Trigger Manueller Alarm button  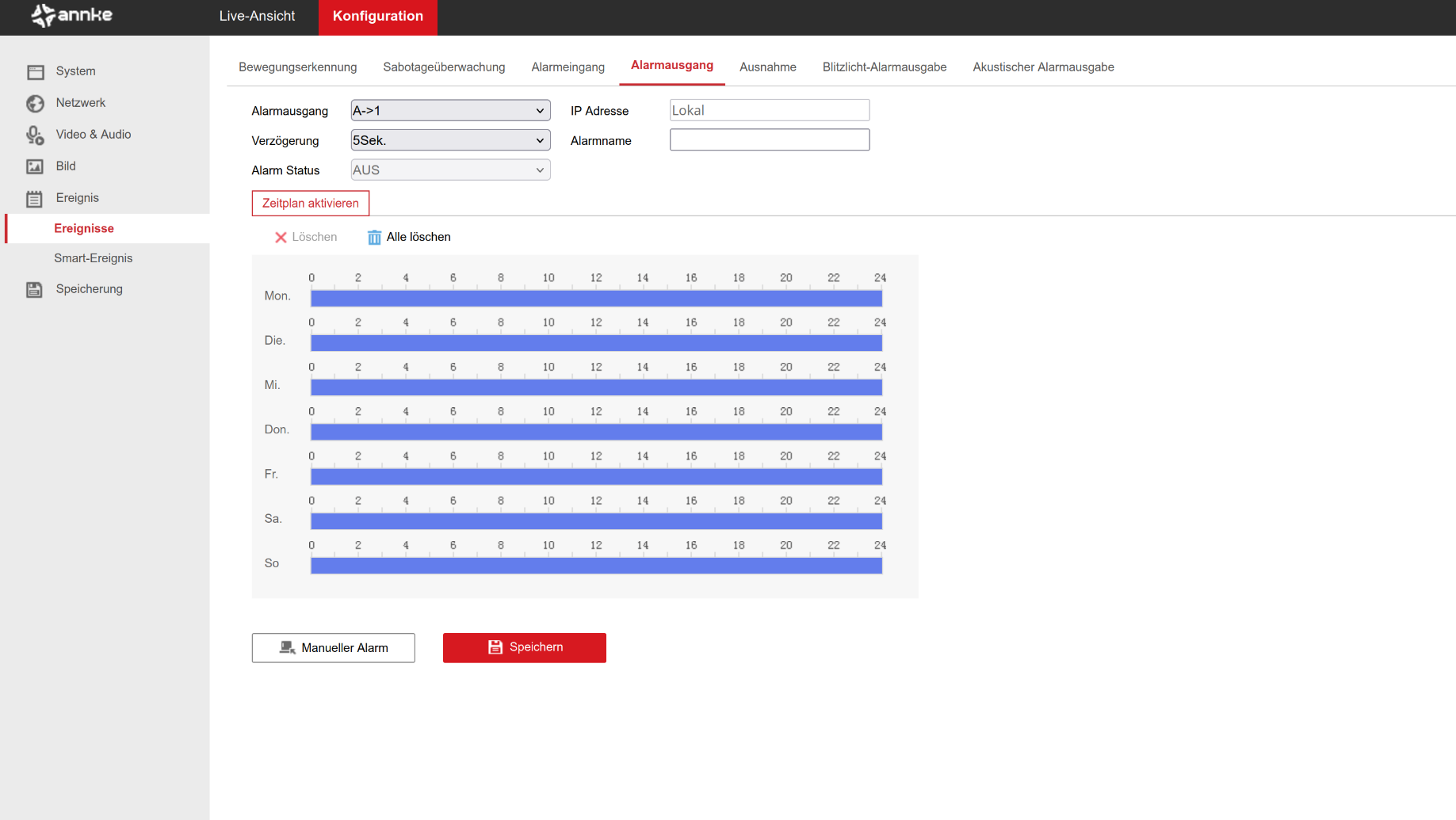333,648
